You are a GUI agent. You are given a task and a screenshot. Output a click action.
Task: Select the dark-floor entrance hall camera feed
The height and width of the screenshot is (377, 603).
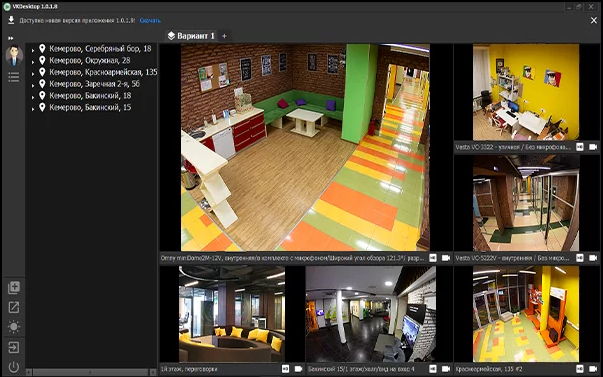[x=371, y=314]
